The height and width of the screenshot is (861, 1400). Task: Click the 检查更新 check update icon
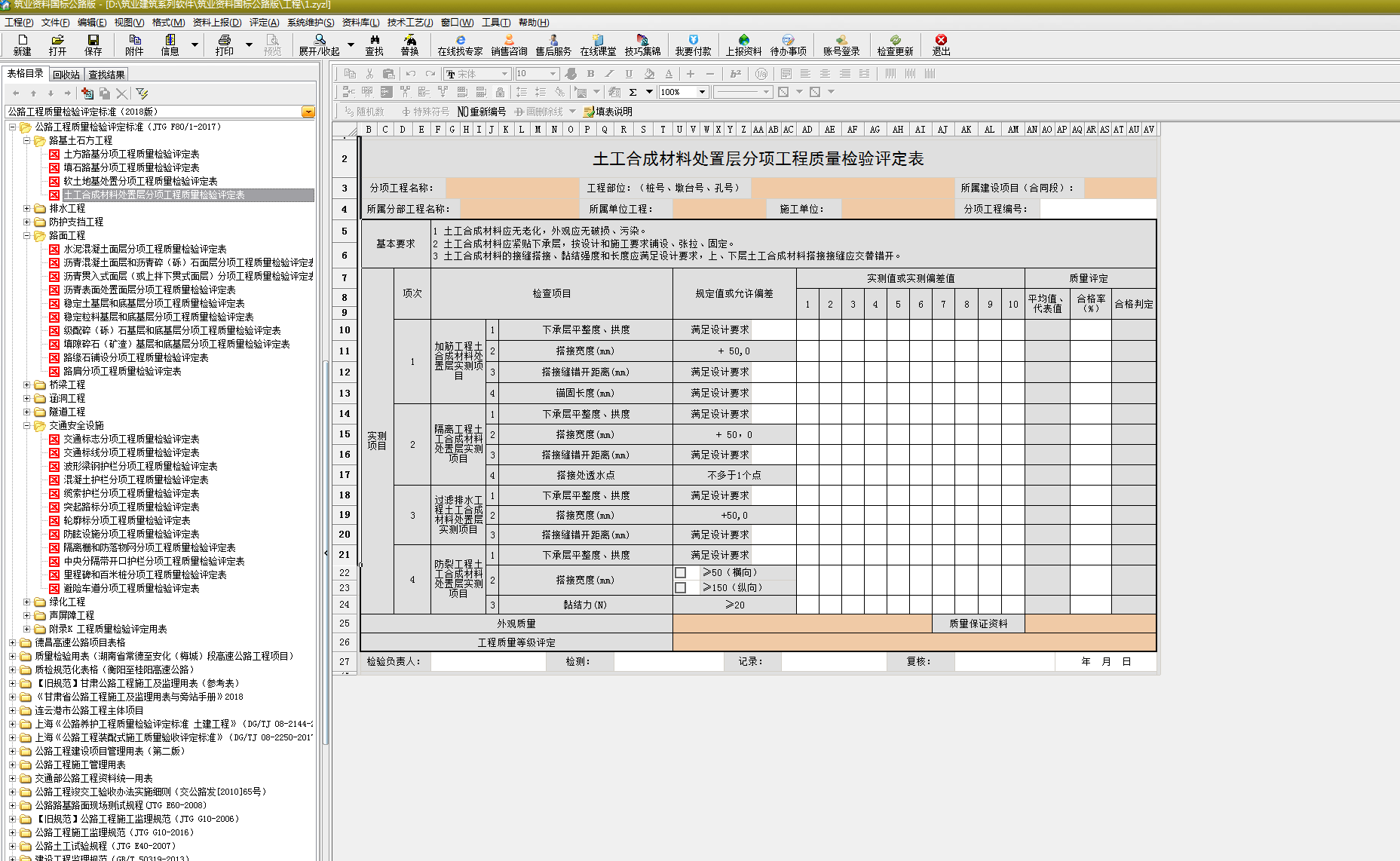click(895, 44)
